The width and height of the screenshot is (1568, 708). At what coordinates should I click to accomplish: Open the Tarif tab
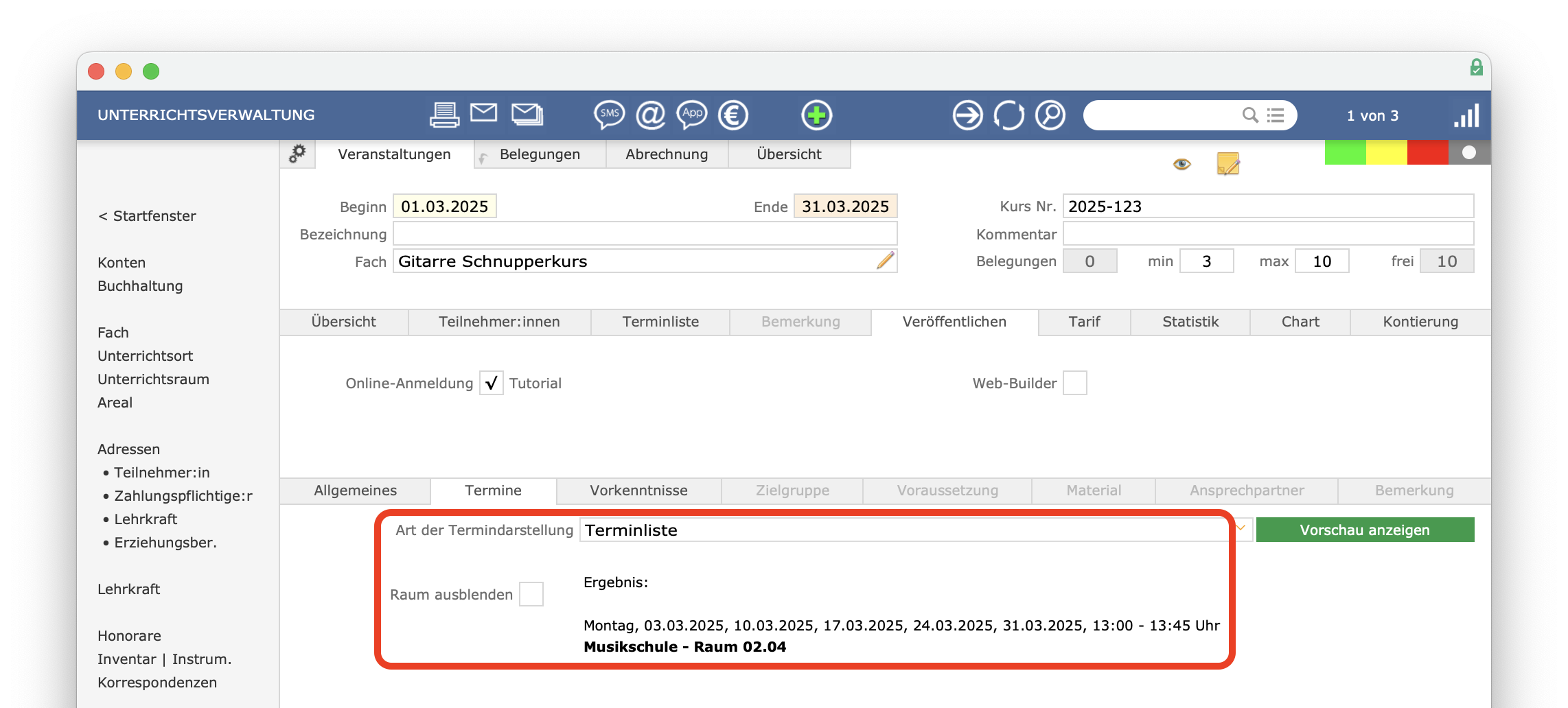pyautogui.click(x=1085, y=322)
